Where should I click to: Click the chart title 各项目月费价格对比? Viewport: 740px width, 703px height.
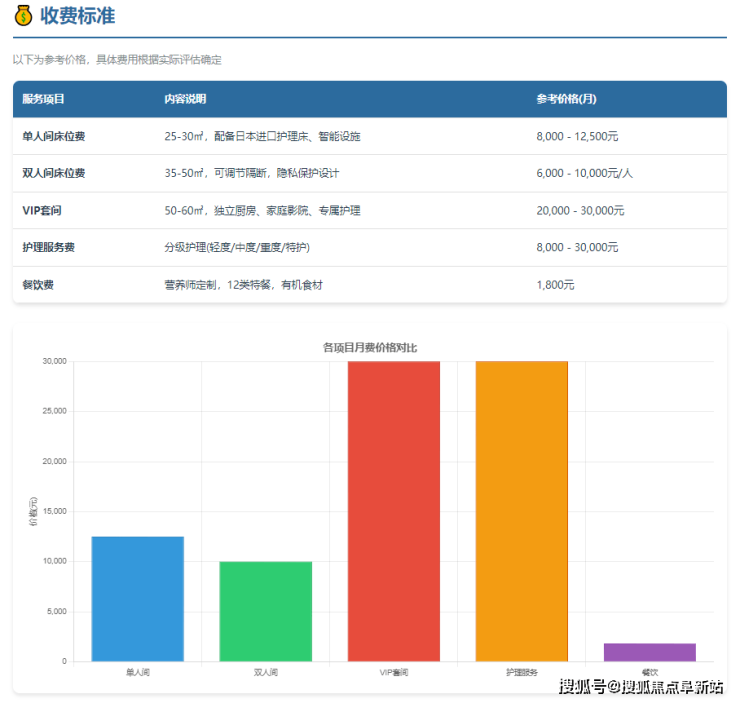pyautogui.click(x=369, y=347)
